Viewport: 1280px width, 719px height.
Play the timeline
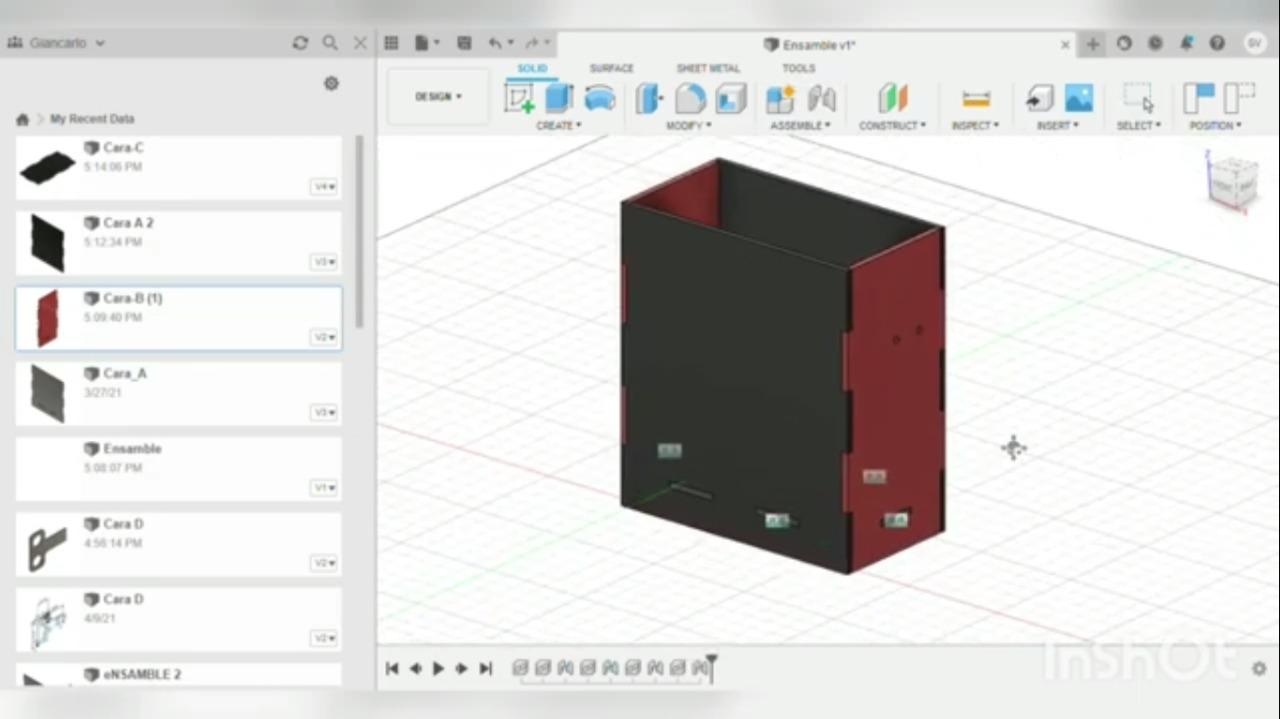(x=438, y=668)
